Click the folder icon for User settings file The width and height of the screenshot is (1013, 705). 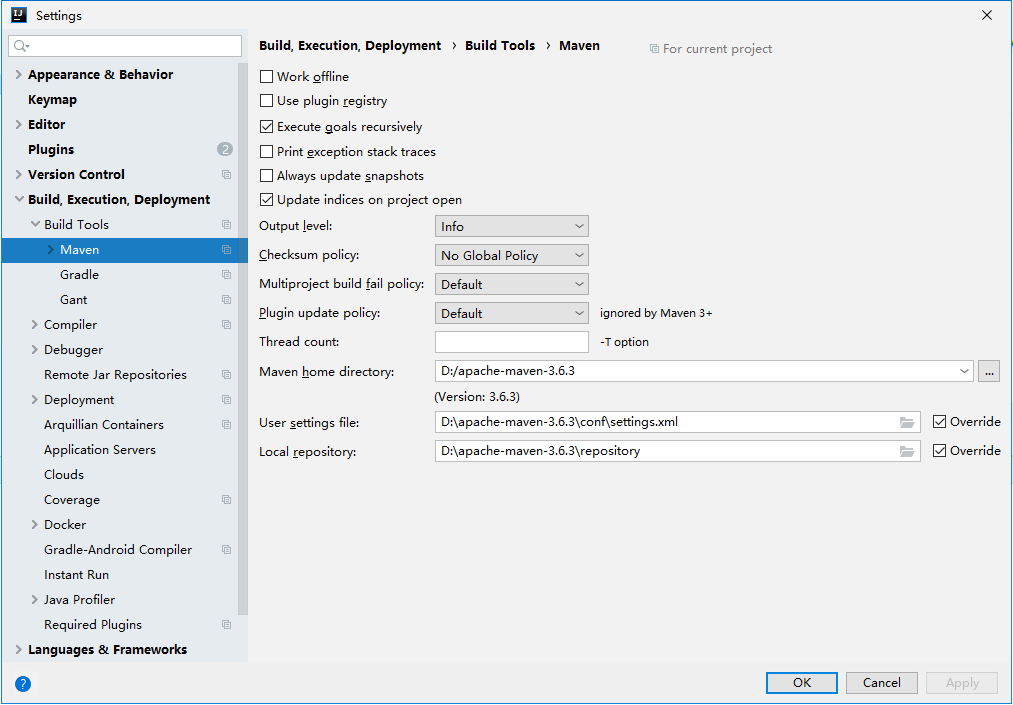click(907, 423)
